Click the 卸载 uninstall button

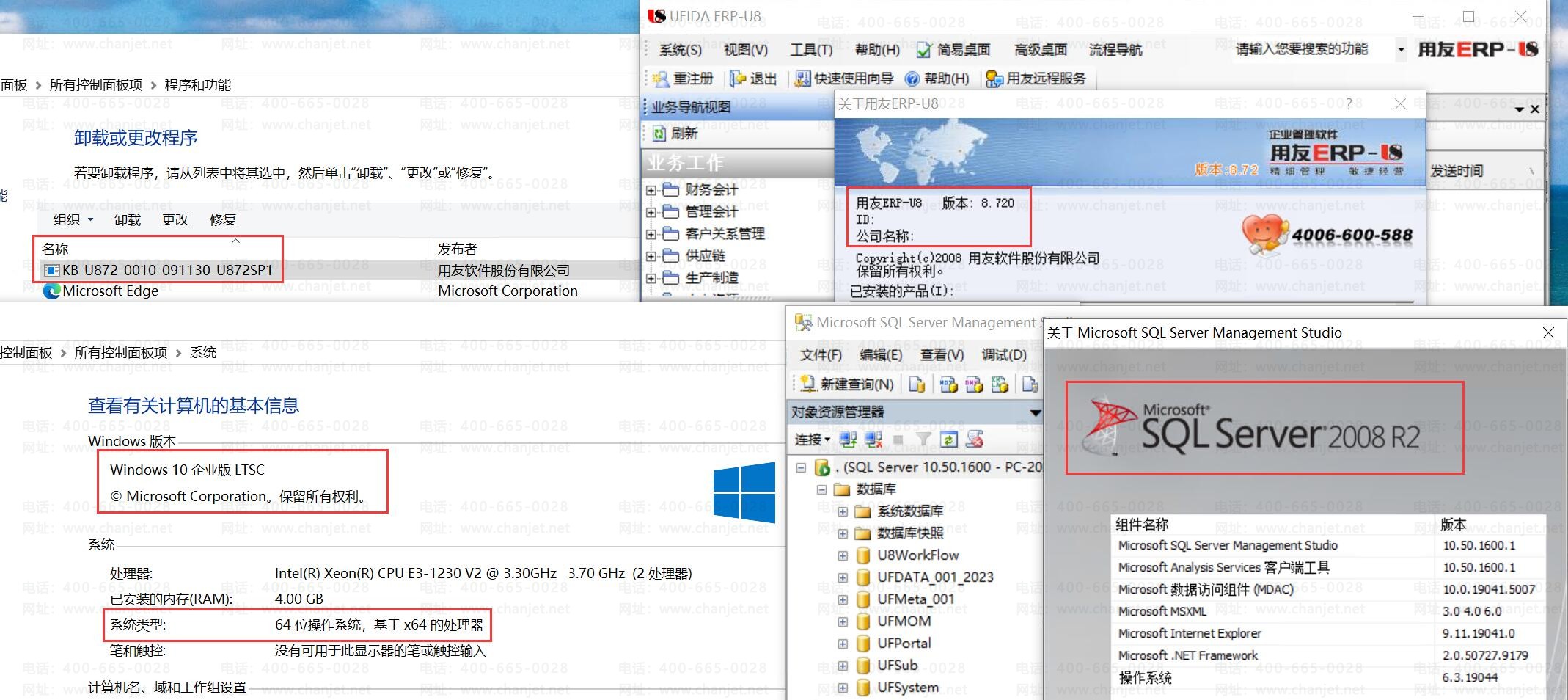point(127,219)
